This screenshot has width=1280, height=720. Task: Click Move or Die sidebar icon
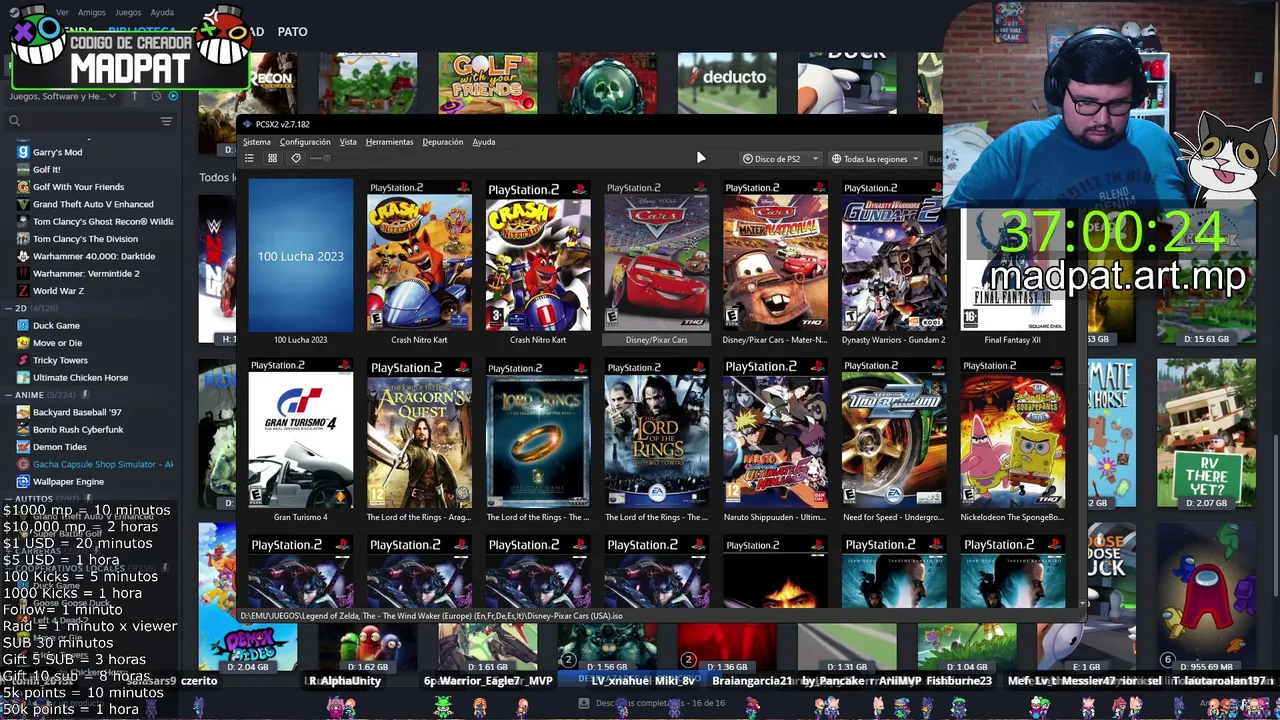tap(23, 343)
